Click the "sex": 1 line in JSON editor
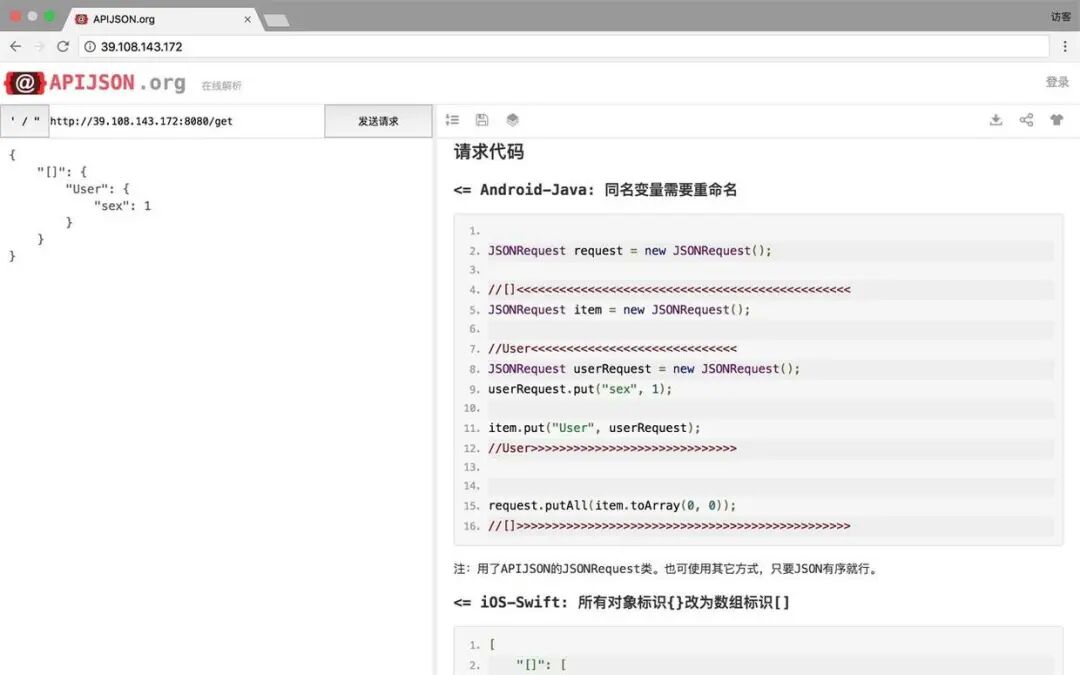The height and width of the screenshot is (675, 1080). tap(123, 205)
